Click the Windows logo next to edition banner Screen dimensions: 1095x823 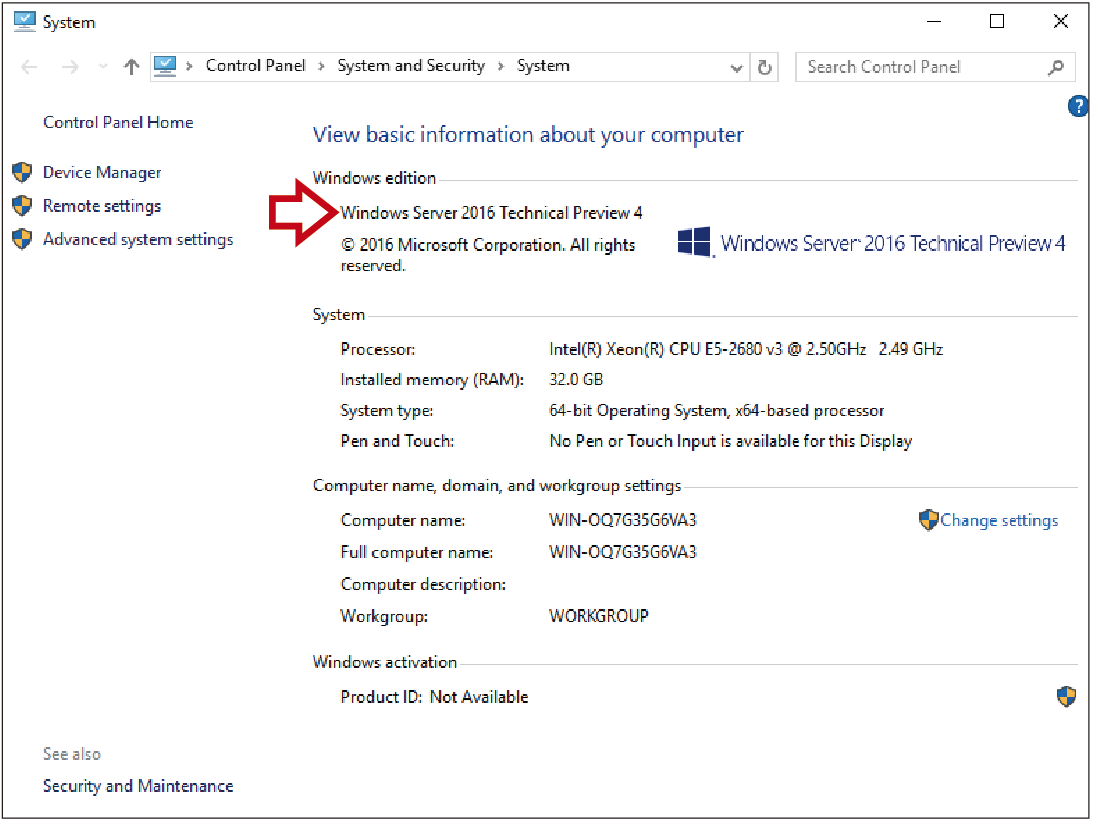(x=694, y=242)
